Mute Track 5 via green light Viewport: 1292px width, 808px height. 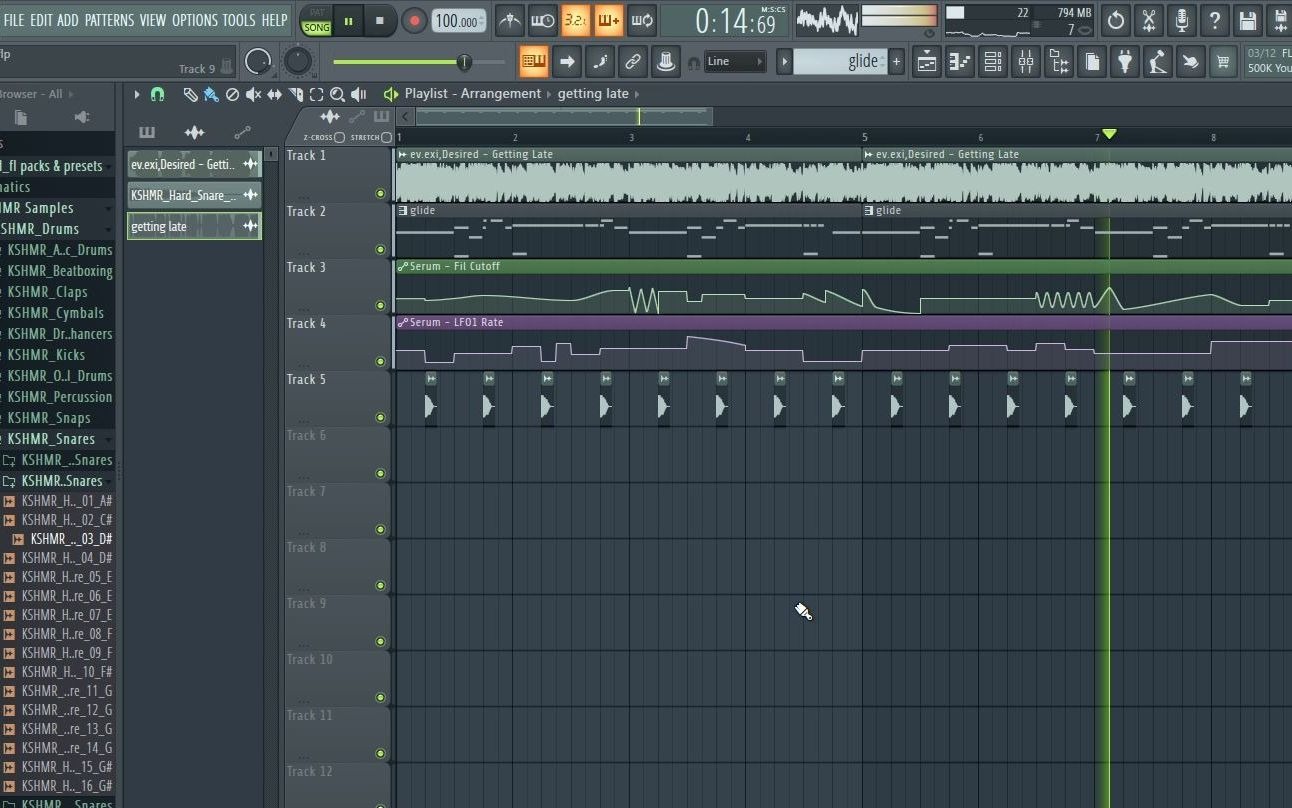380,417
